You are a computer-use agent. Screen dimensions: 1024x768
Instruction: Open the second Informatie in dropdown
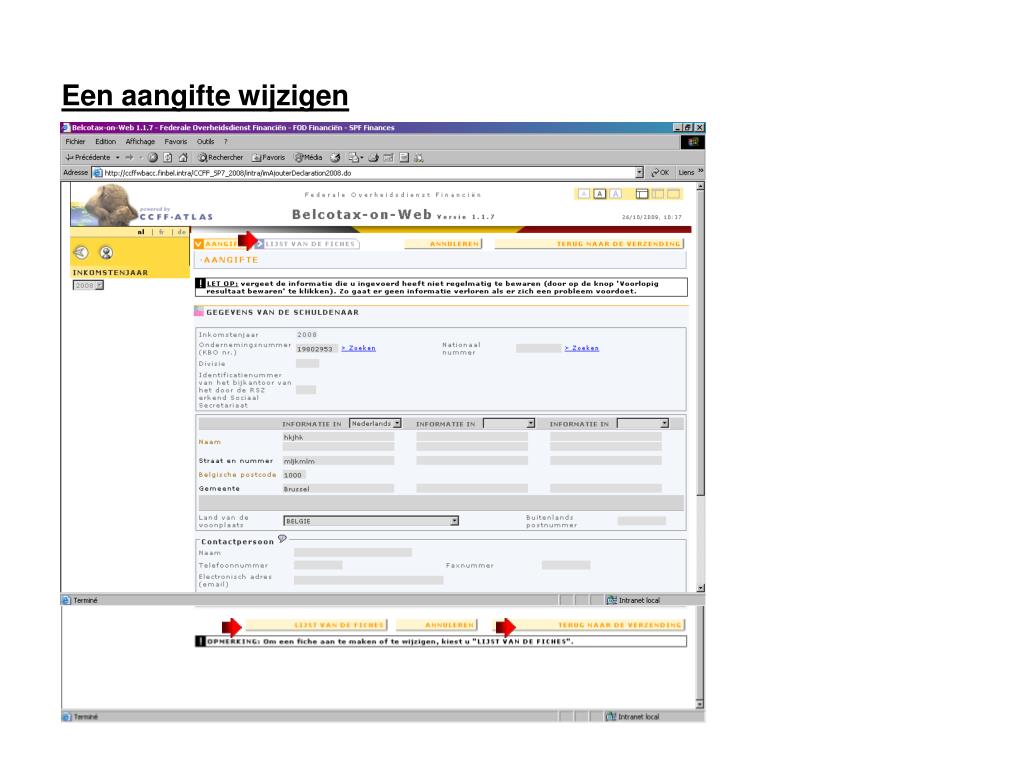tap(509, 423)
